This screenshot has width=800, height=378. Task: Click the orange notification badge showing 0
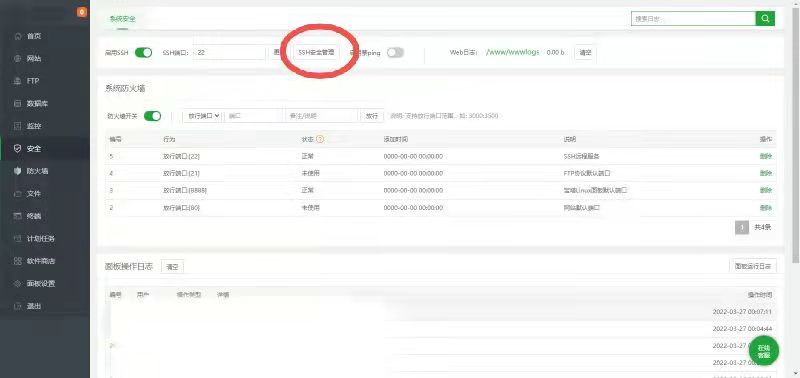point(82,12)
